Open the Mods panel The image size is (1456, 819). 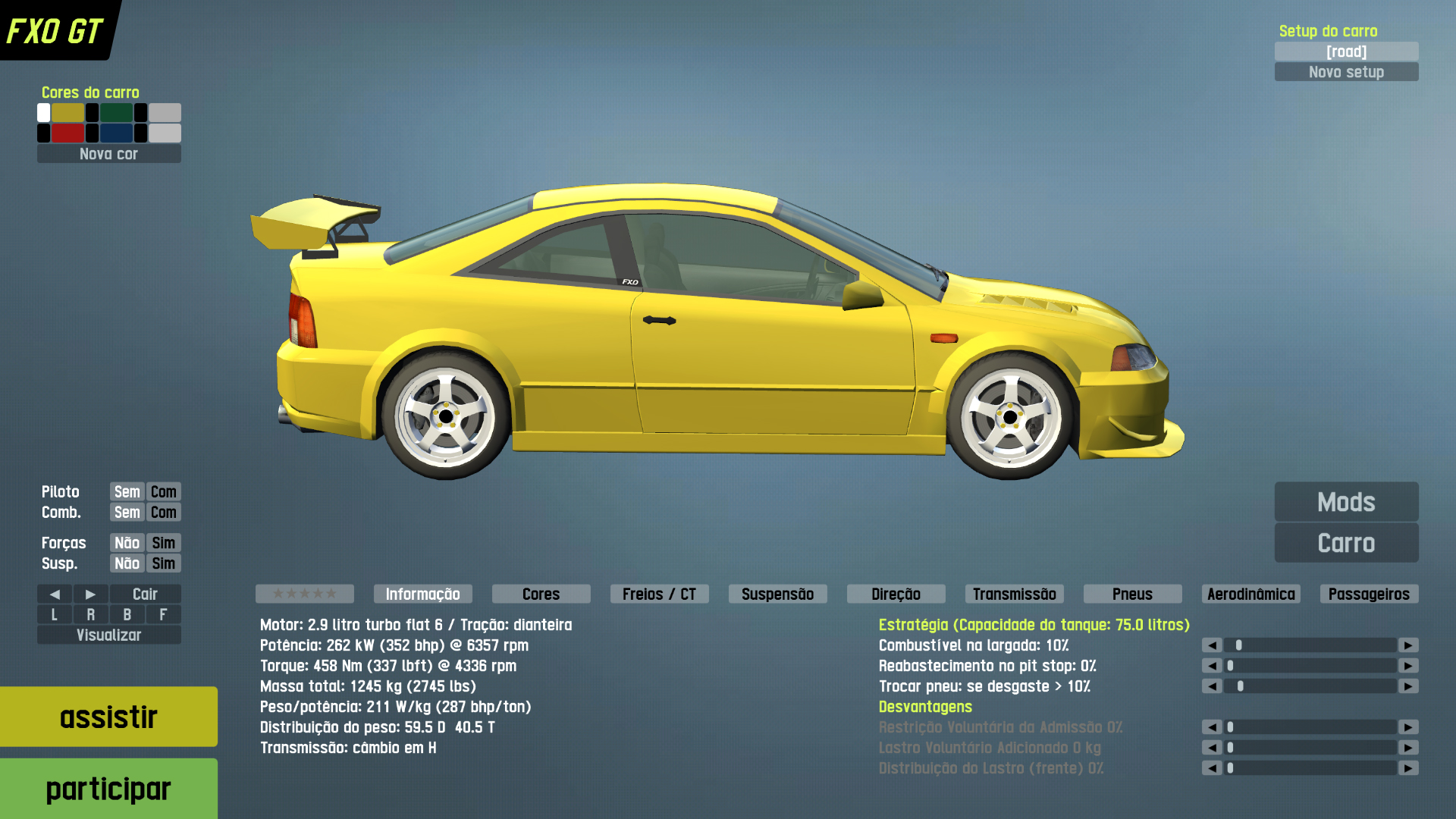pos(1346,502)
